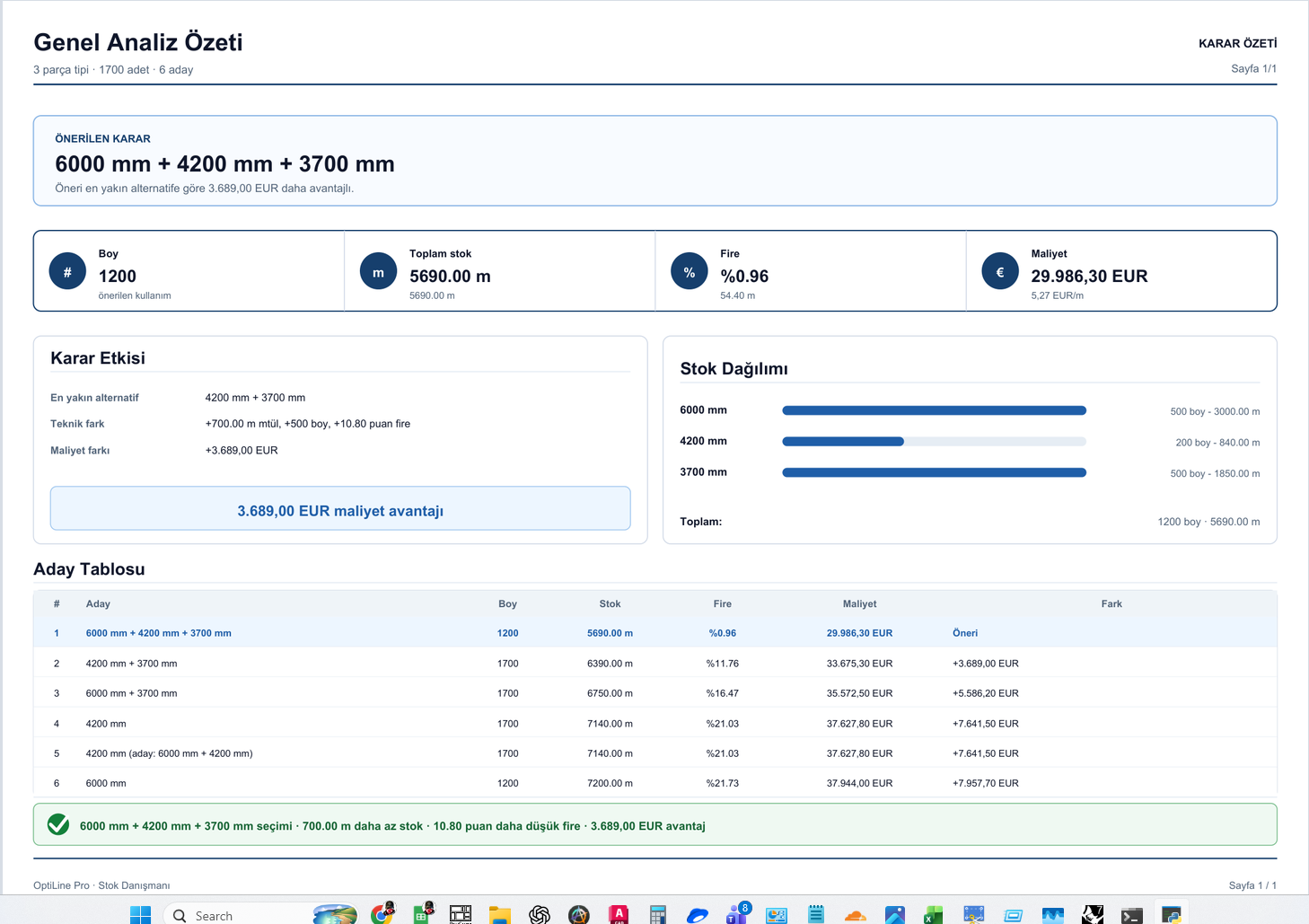
Task: Click the Cloudflare orange cloud icon
Action: tap(856, 916)
